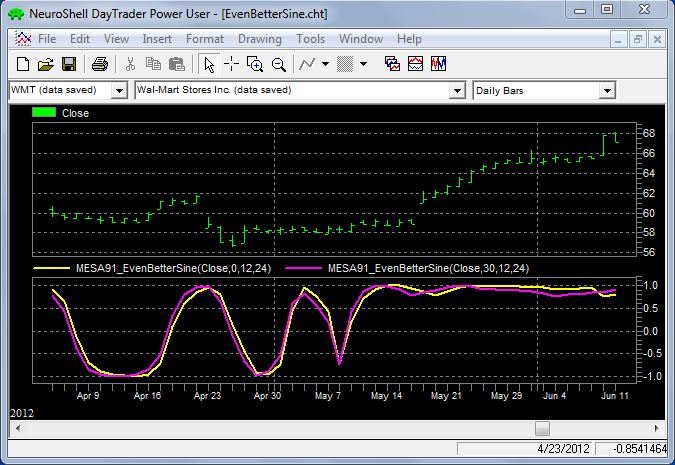Click the Copy icon
675x465 pixels.
tap(153, 64)
